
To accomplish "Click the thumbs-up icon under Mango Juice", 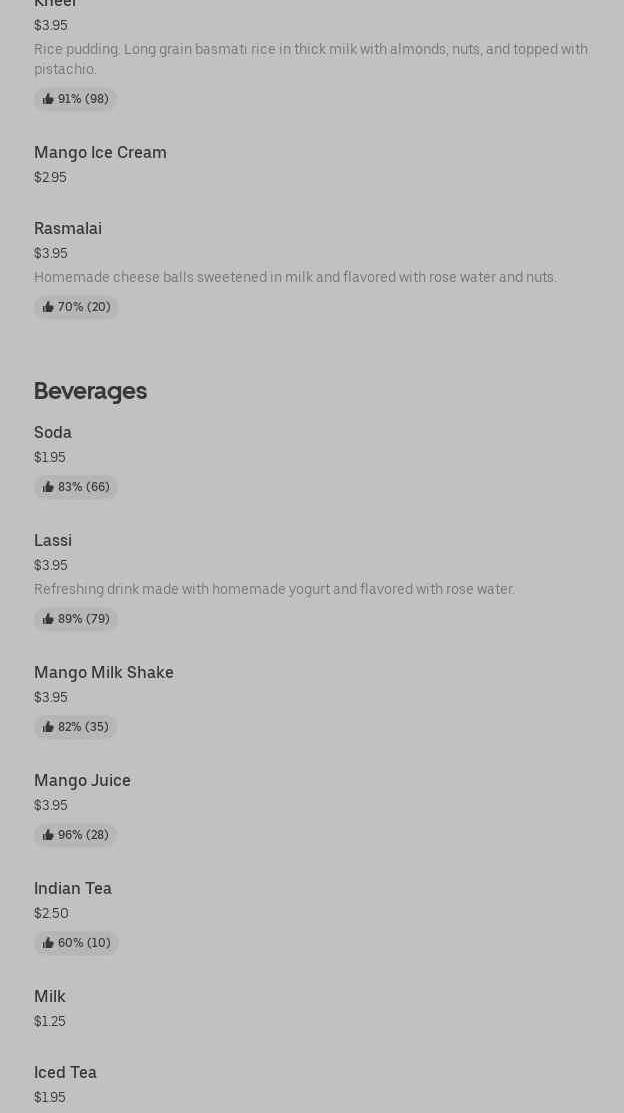I will pyautogui.click(x=48, y=835).
